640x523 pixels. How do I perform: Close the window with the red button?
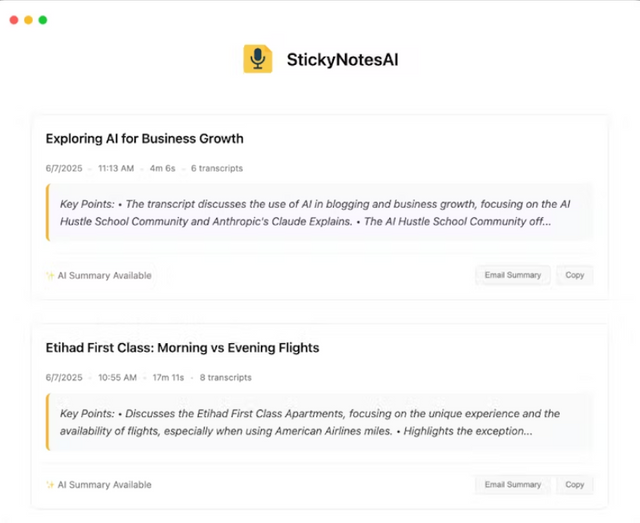coord(14,20)
